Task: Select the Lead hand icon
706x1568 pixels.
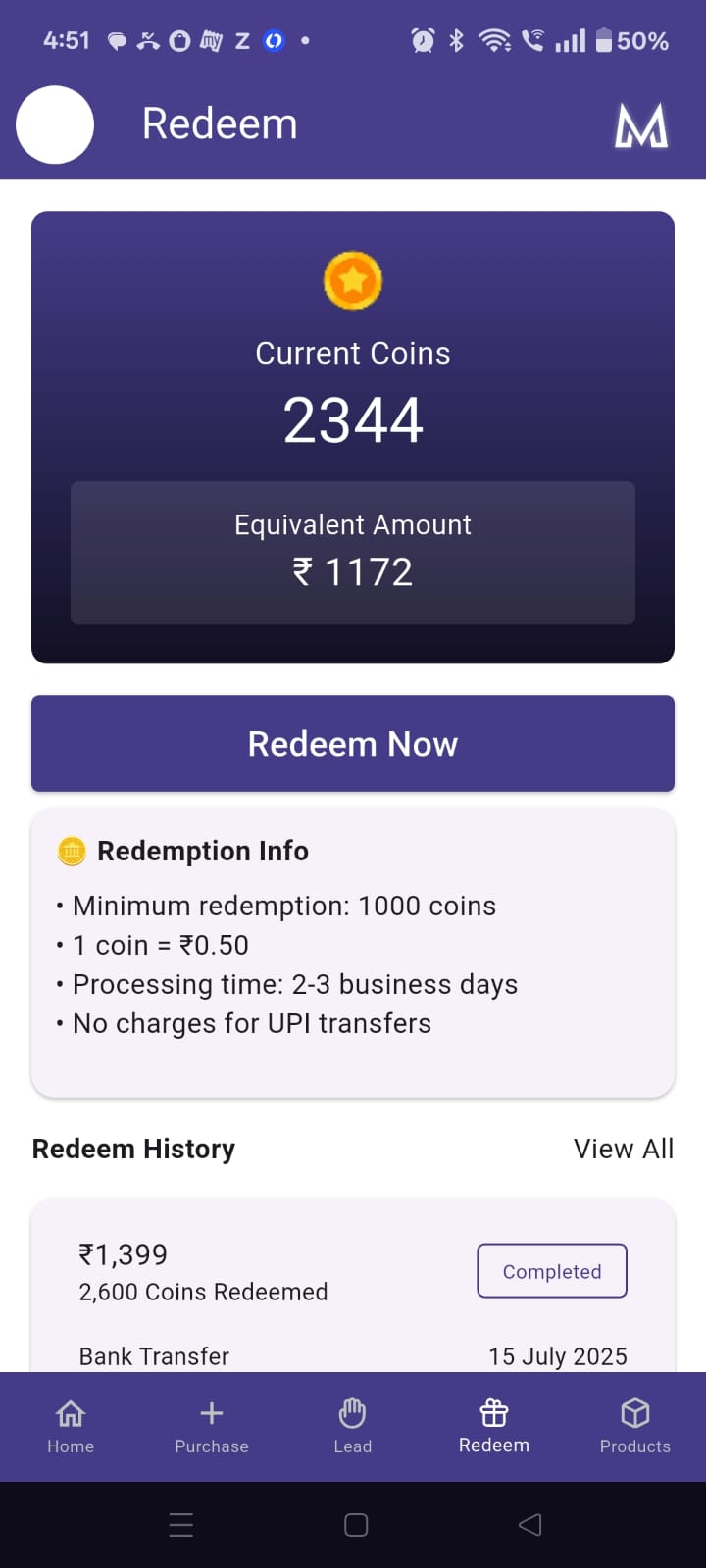Action: click(x=352, y=1413)
